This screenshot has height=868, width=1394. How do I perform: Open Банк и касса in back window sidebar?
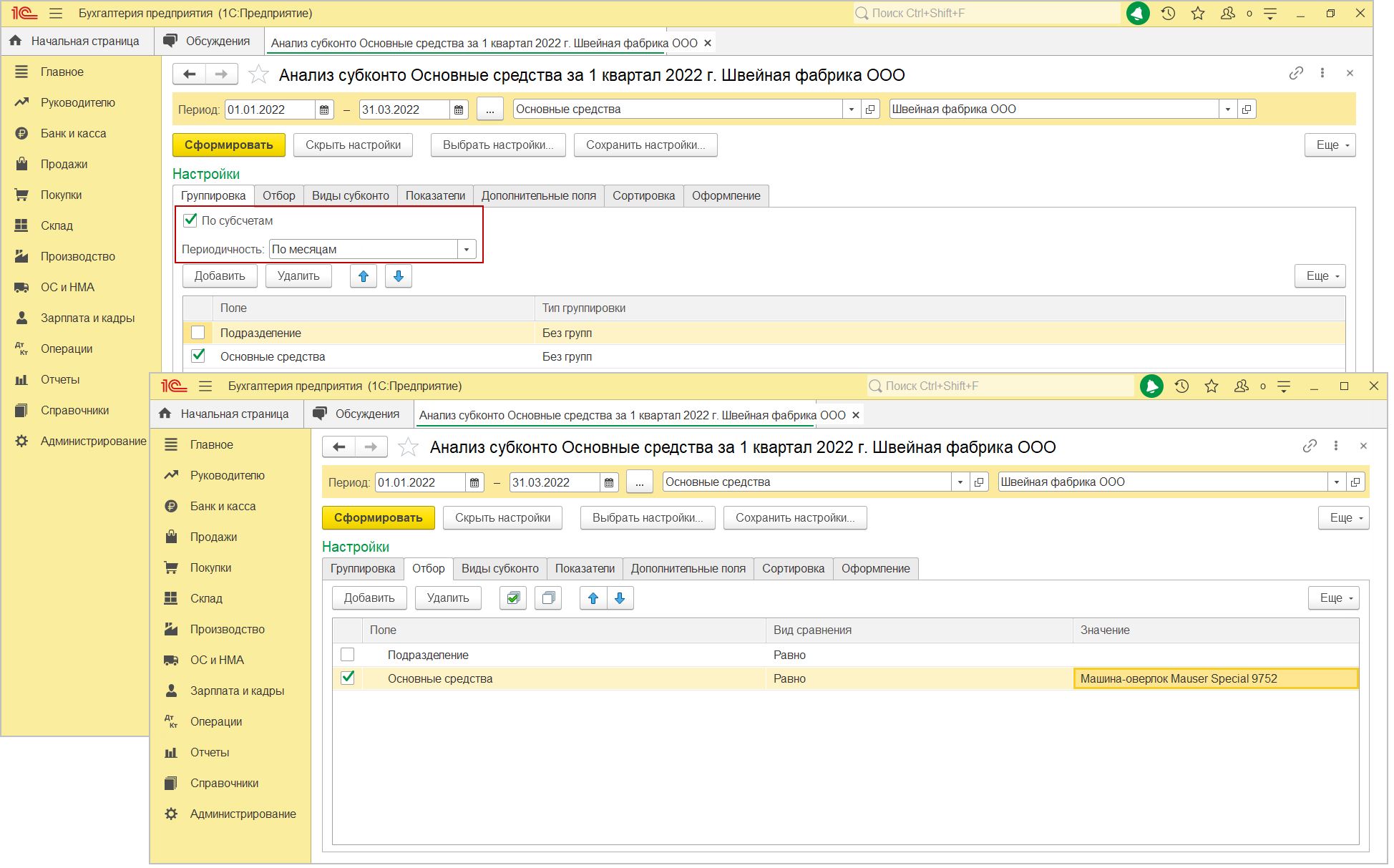pyautogui.click(x=73, y=134)
